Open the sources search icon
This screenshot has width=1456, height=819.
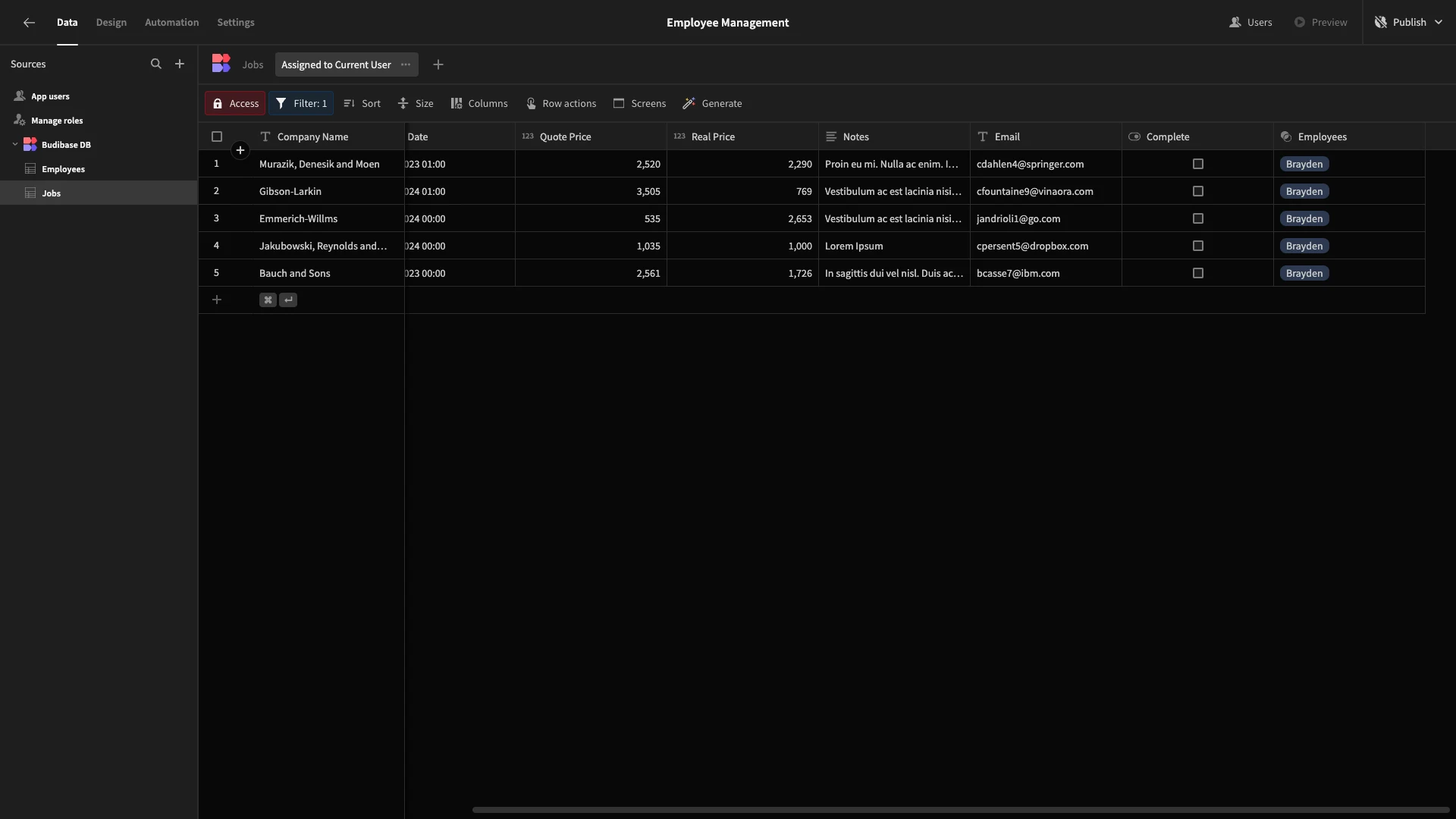156,64
